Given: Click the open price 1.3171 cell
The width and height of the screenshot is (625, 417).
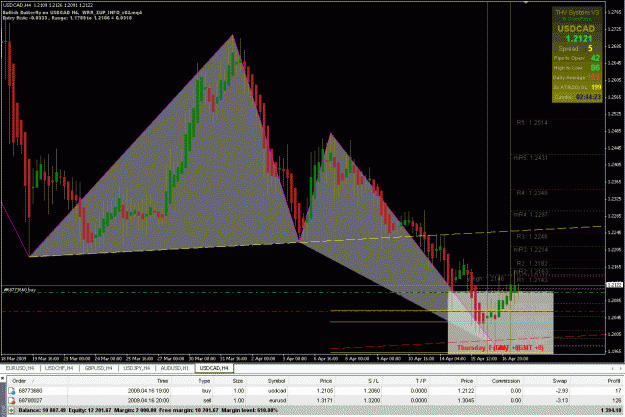Looking at the screenshot, I should point(326,400).
